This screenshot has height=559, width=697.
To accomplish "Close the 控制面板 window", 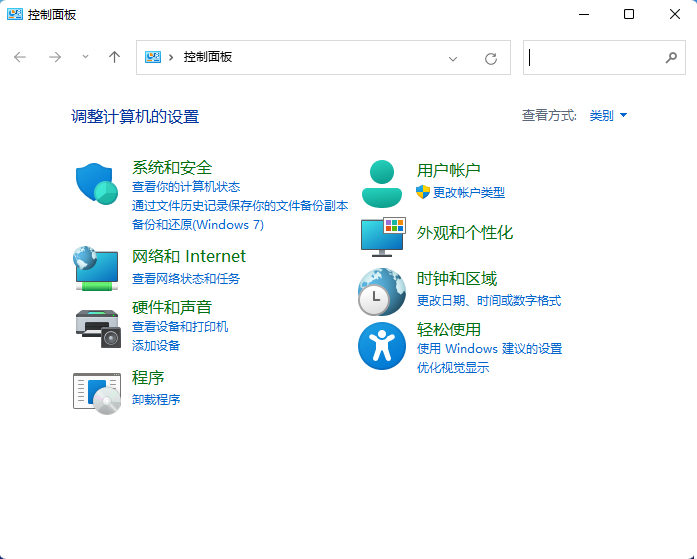I will point(674,14).
